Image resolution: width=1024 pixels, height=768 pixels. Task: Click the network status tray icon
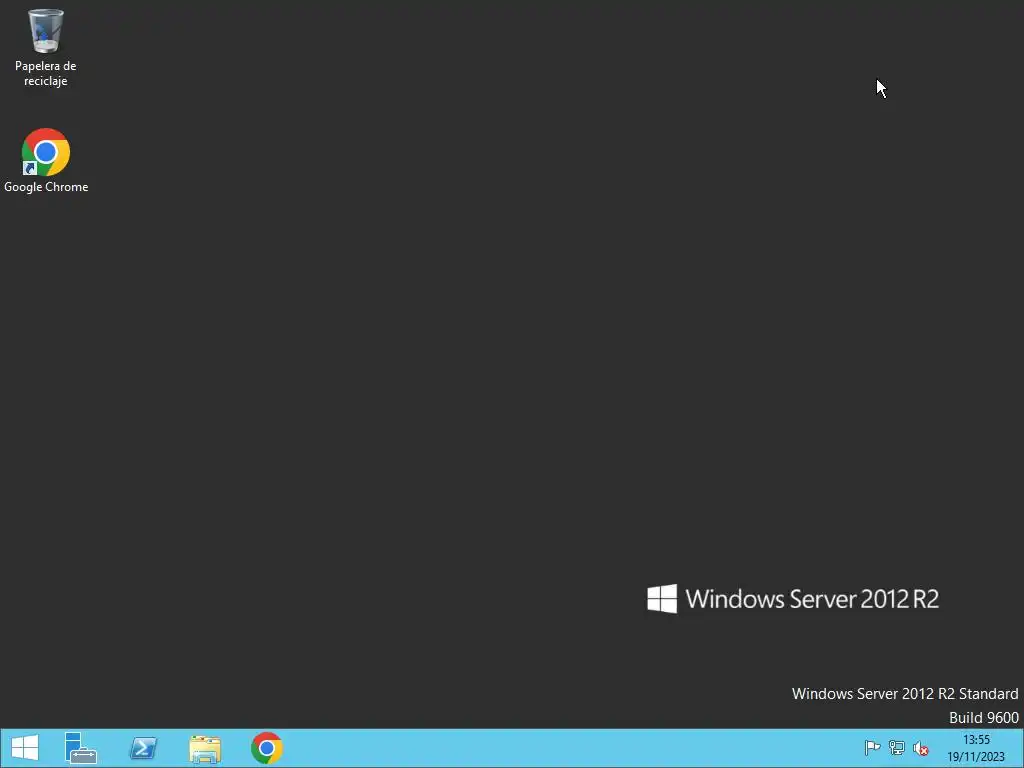897,748
